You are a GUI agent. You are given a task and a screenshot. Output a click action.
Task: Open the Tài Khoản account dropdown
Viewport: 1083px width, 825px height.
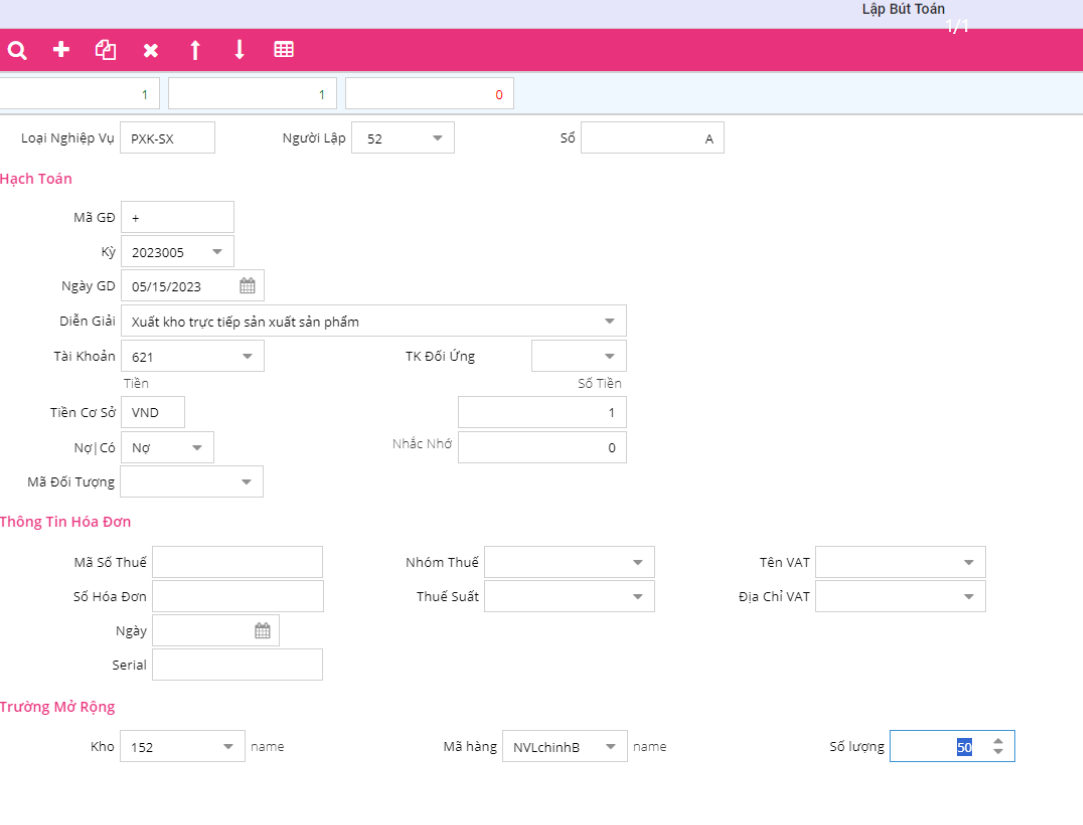(247, 357)
